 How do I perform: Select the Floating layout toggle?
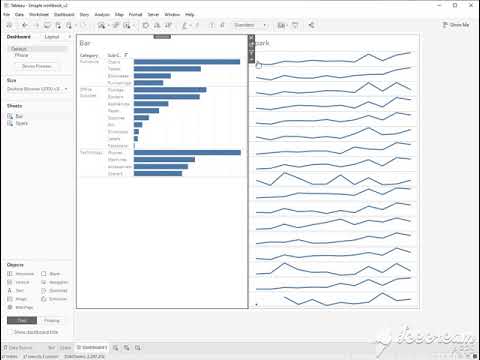[x=52, y=321]
